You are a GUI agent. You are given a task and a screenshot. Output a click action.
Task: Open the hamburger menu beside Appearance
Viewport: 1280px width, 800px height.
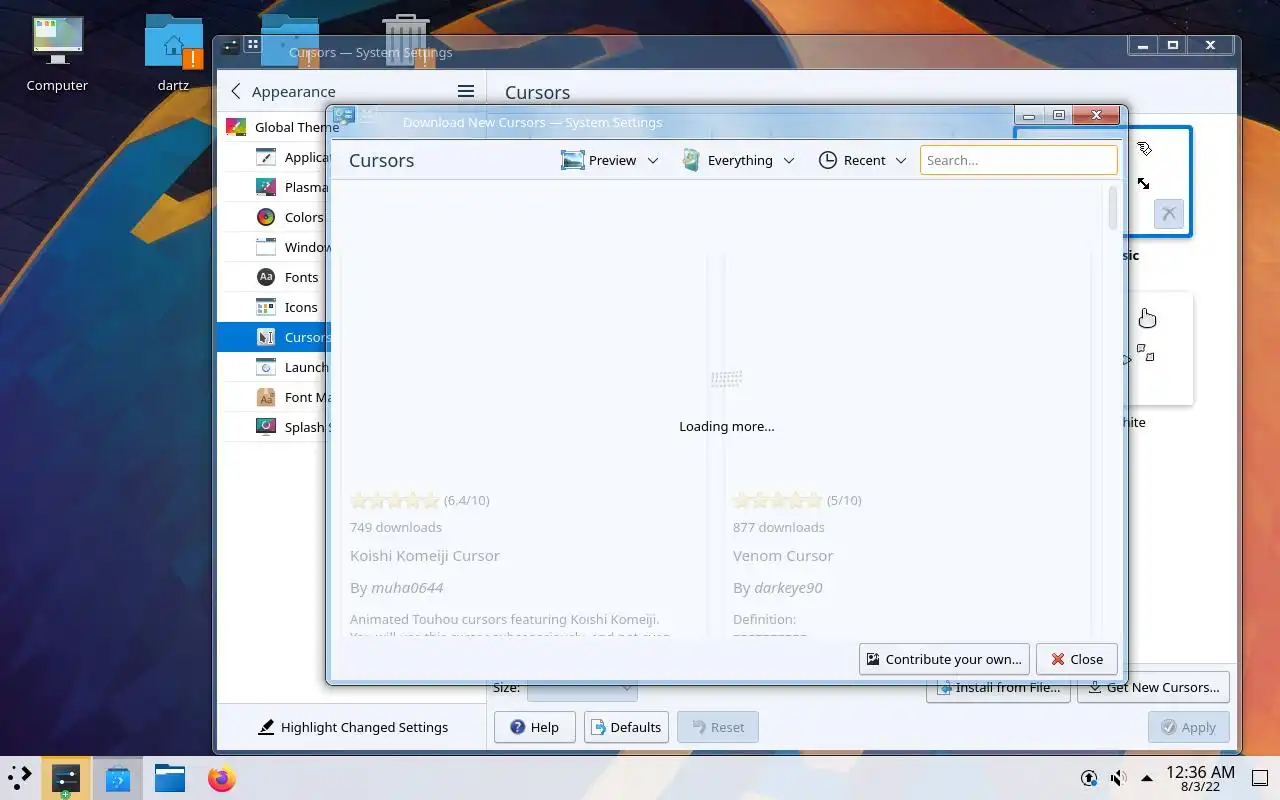click(x=465, y=91)
